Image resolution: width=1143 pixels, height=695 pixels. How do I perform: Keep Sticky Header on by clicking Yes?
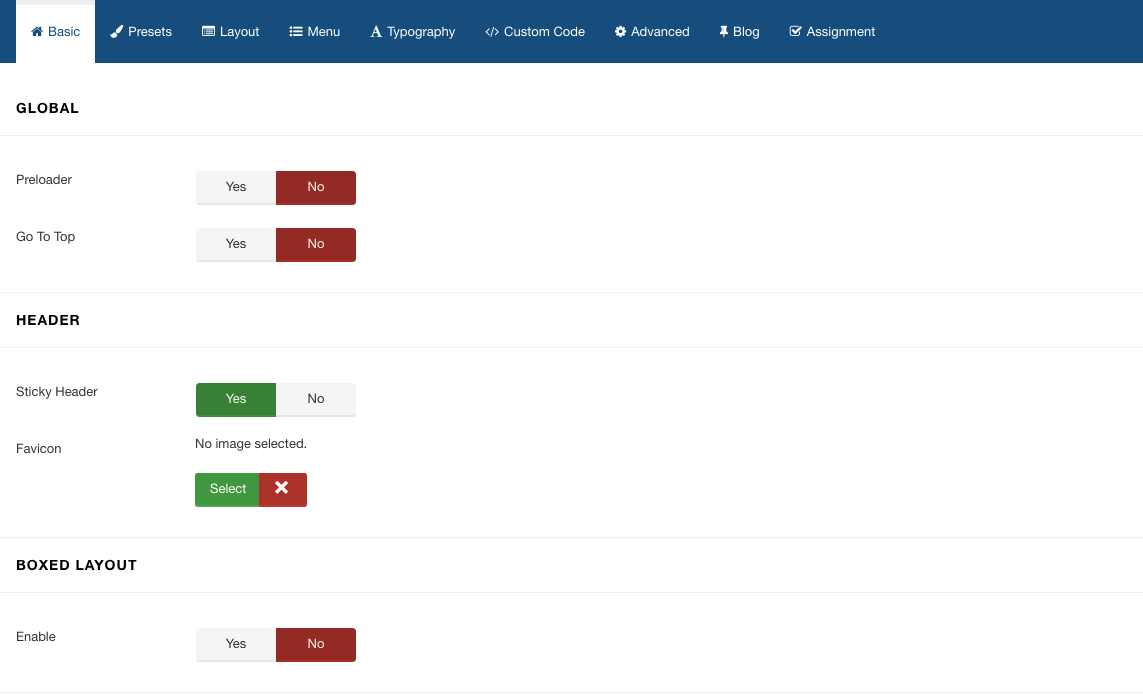236,399
